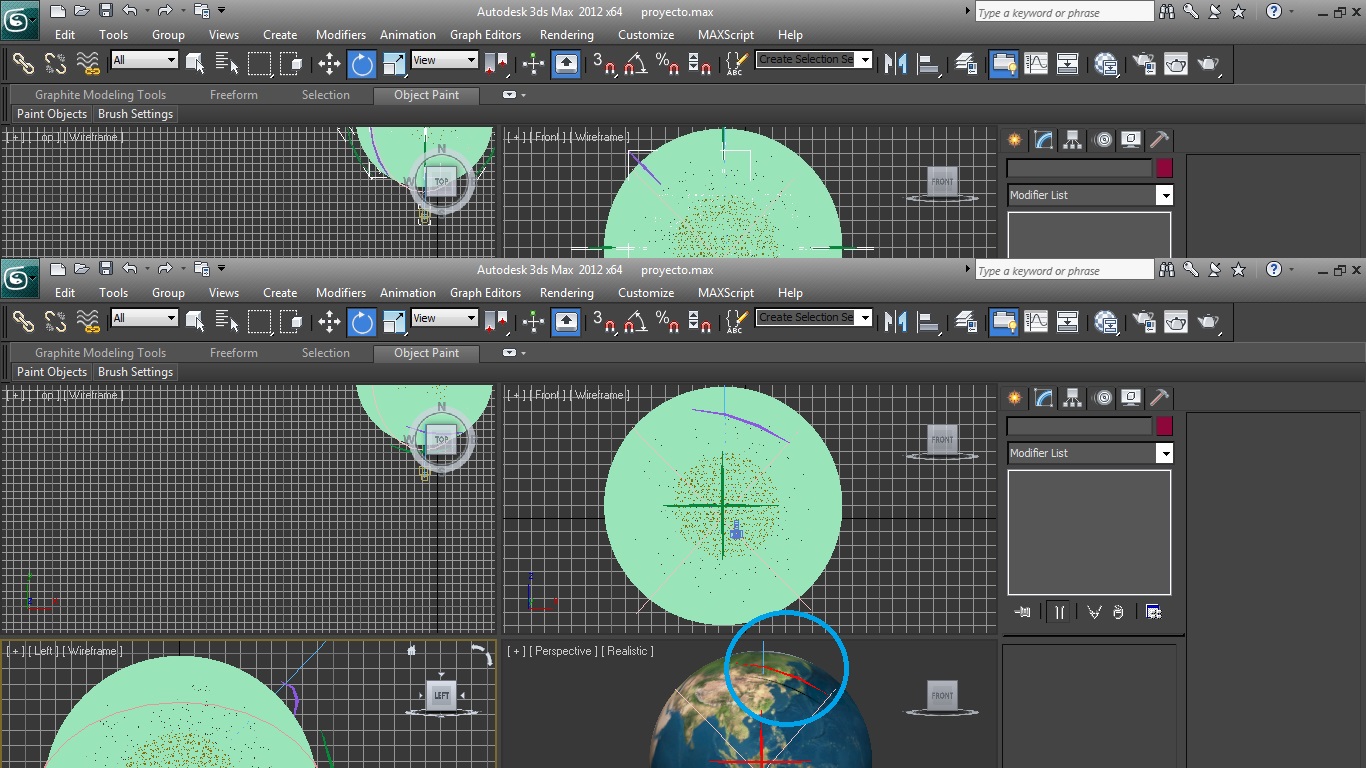The width and height of the screenshot is (1366, 768).
Task: Open Rendered Frame Window in lower window toolbar
Action: pyautogui.click(x=1176, y=321)
